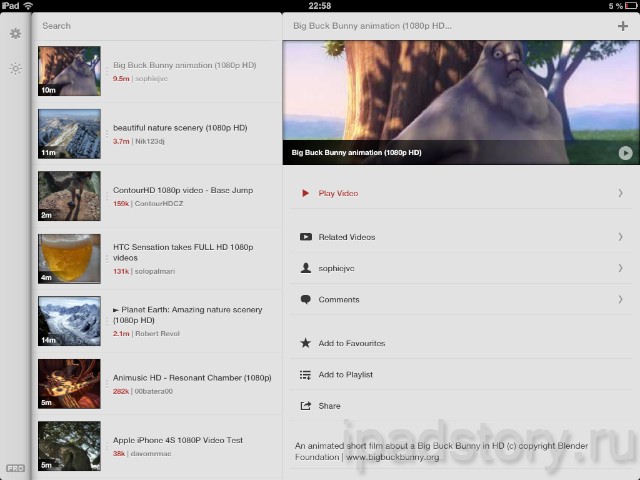Expand the sophiejvc channel chevron
640x480 pixels.
tap(620, 268)
